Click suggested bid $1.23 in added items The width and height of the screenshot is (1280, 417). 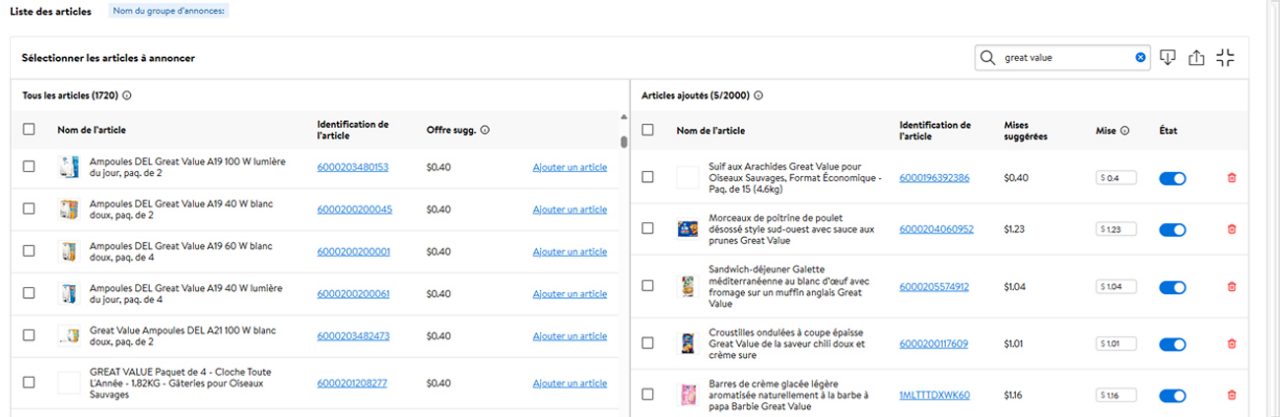pyautogui.click(x=1015, y=229)
